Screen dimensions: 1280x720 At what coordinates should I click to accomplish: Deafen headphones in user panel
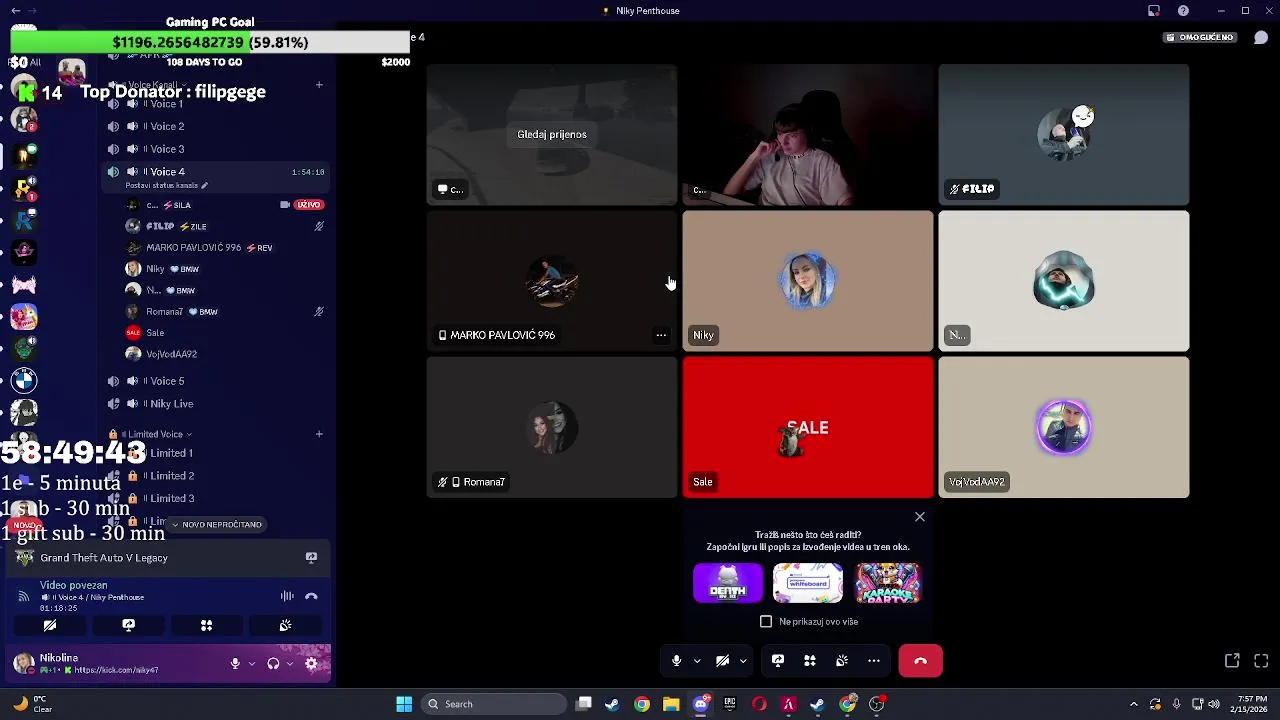273,663
